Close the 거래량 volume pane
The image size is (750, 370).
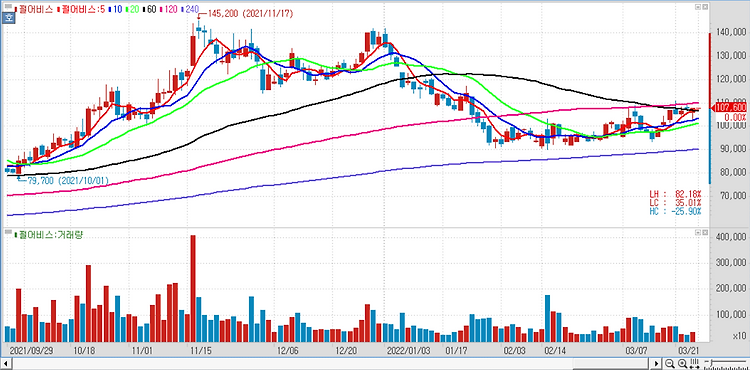[704, 231]
